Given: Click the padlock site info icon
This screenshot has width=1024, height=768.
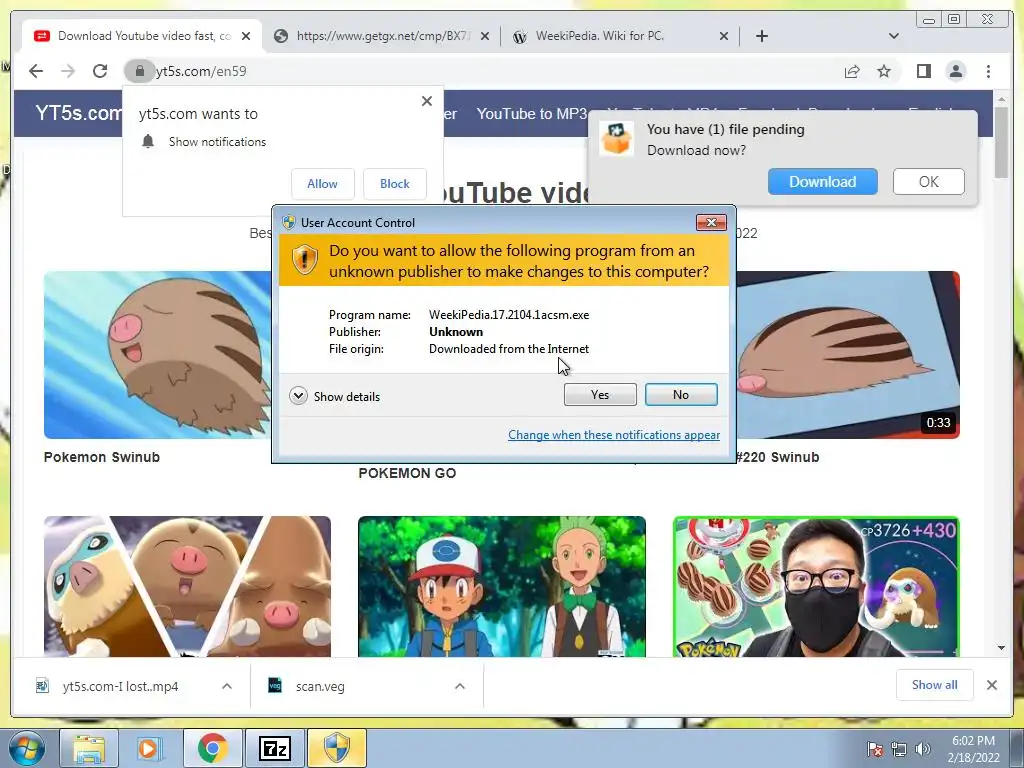Looking at the screenshot, I should (139, 71).
